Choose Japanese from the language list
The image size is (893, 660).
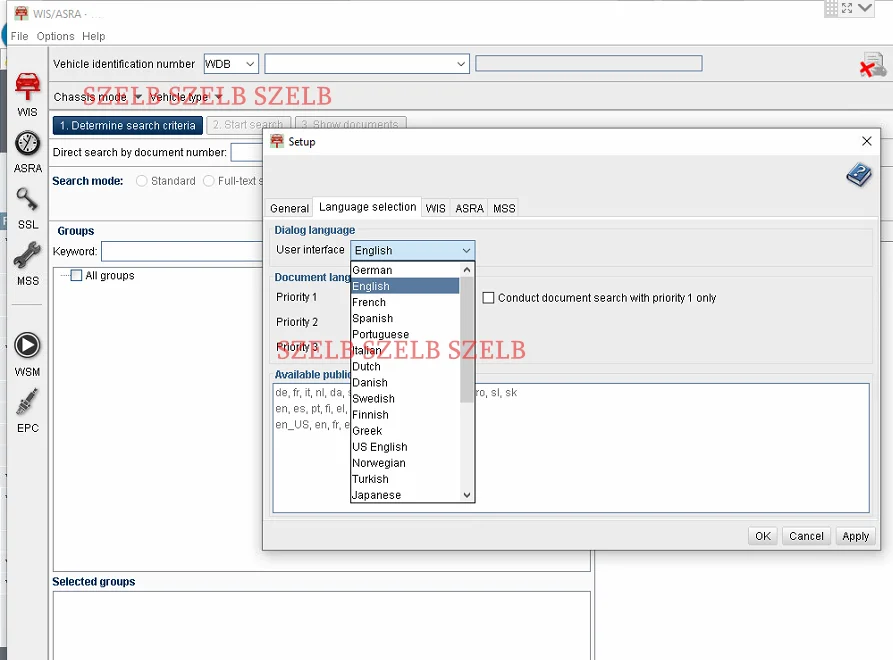(x=405, y=495)
